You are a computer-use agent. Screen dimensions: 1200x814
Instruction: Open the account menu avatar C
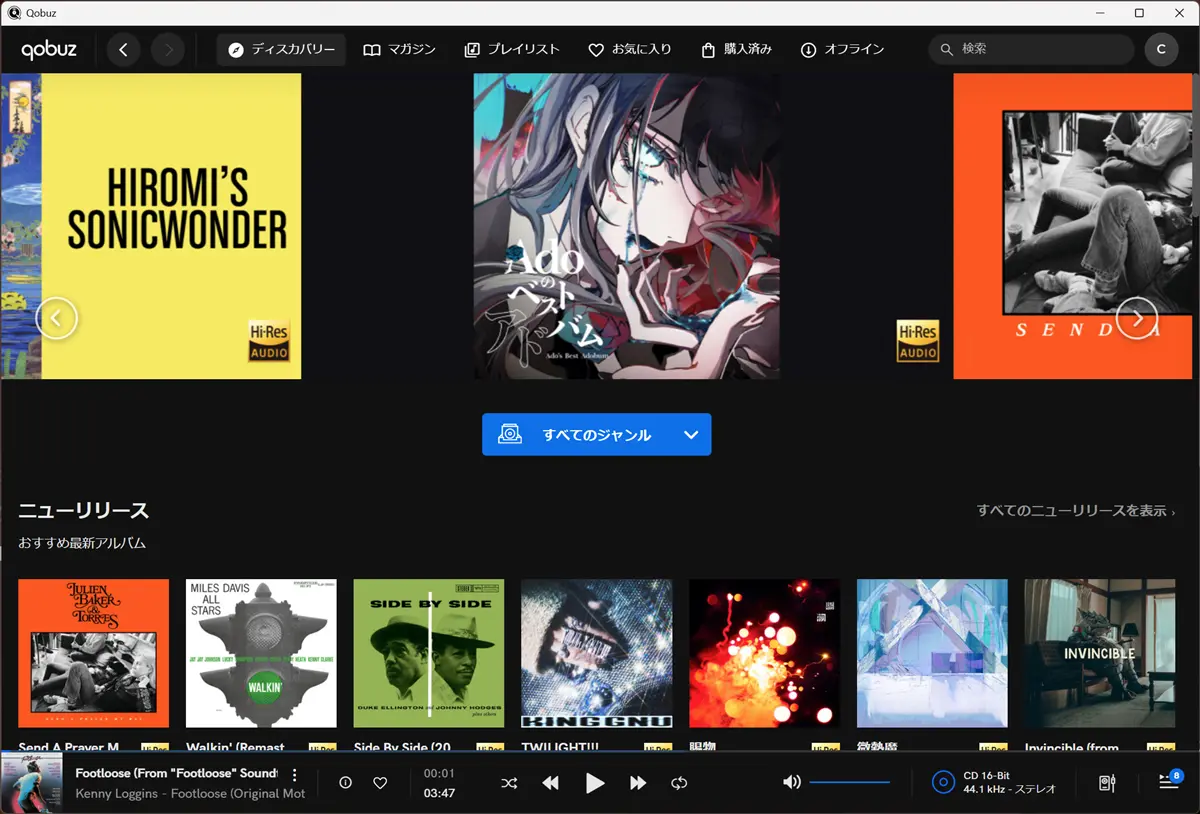coord(1161,49)
